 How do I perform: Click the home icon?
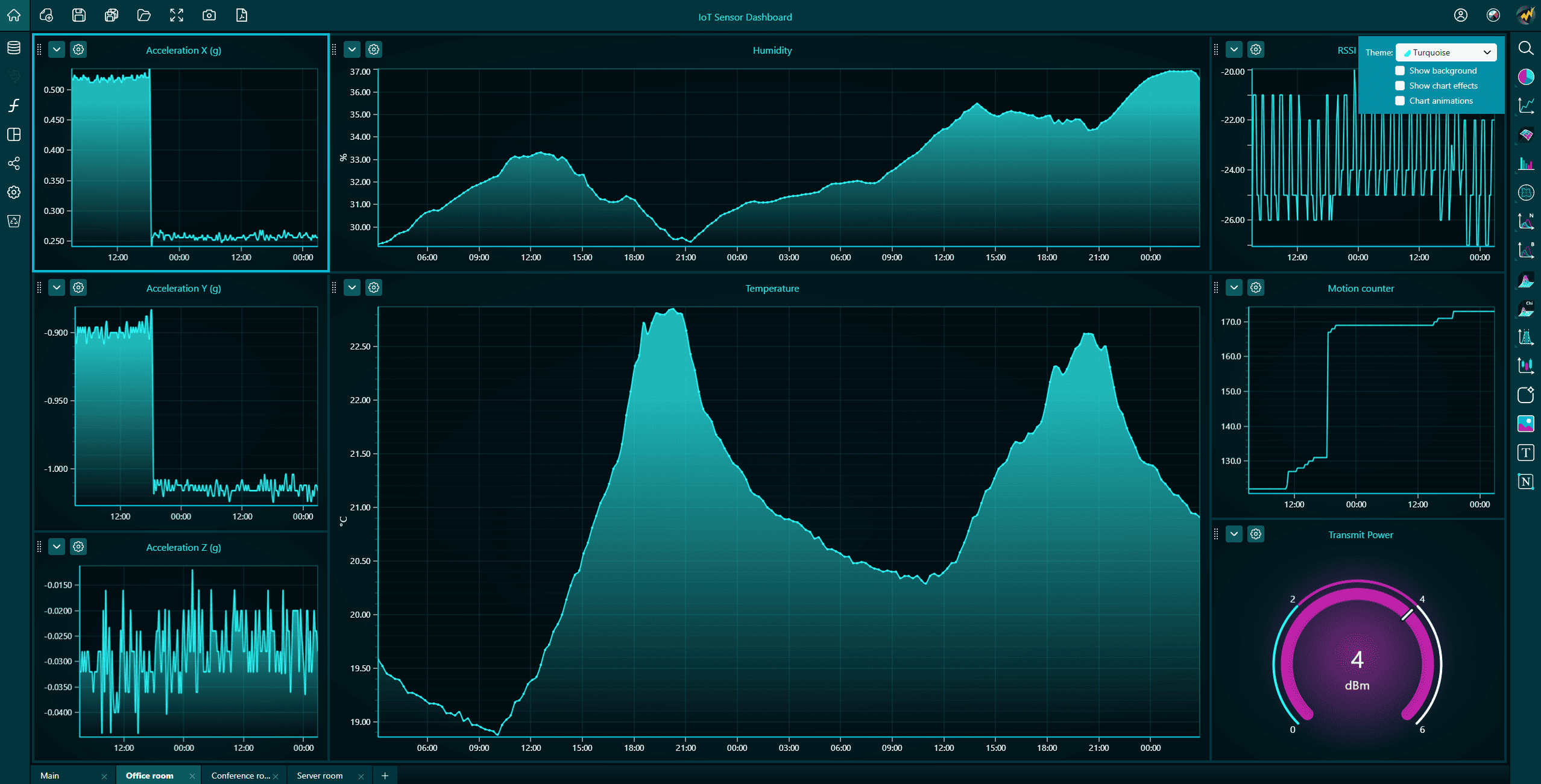pyautogui.click(x=14, y=15)
